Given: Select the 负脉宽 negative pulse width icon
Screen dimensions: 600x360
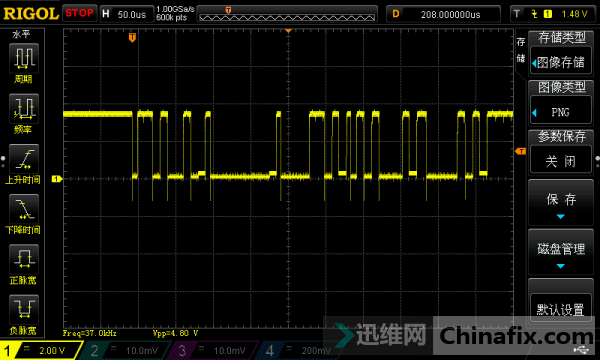Looking at the screenshot, I should point(24,310).
